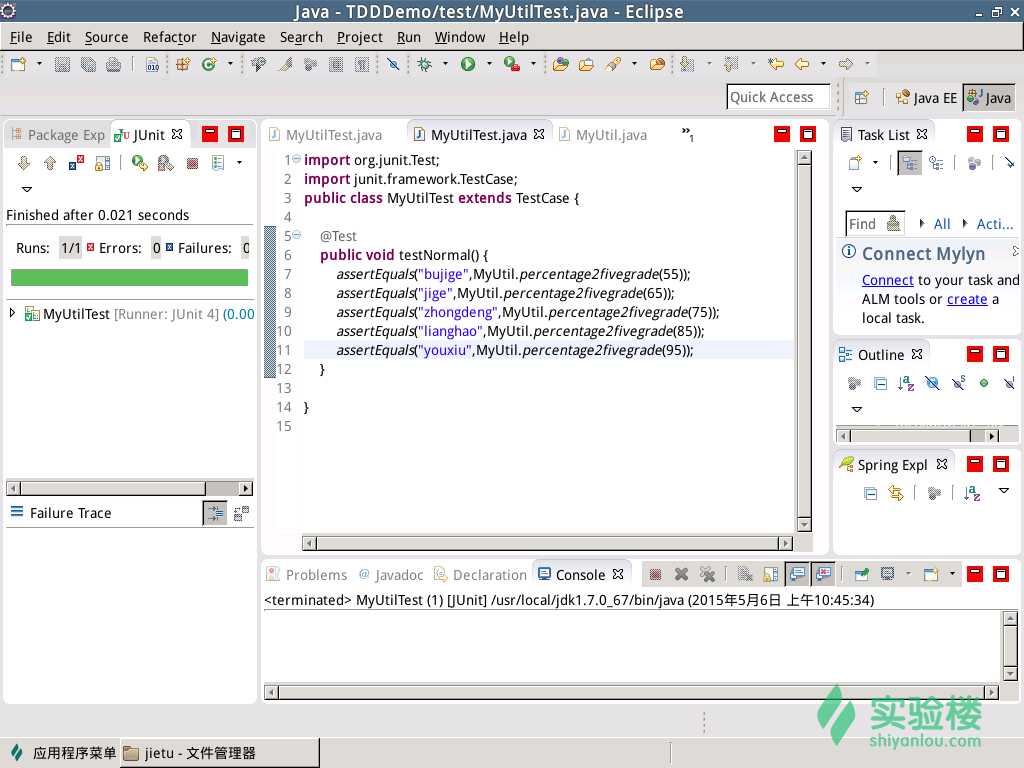The width and height of the screenshot is (1024, 768).
Task: Click All filter in Task List
Action: pos(942,224)
